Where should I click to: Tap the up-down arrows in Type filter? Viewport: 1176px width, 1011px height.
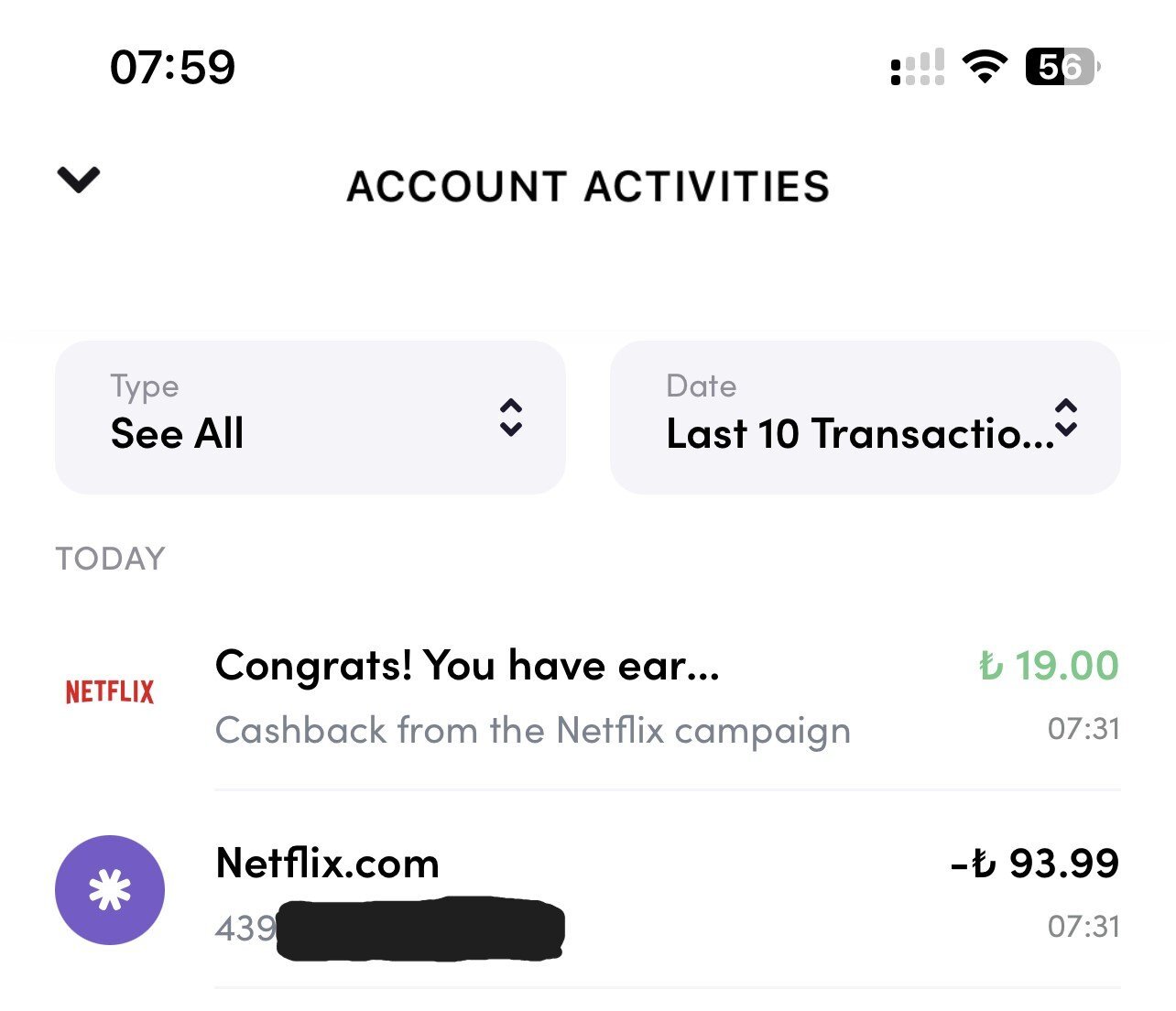(510, 418)
